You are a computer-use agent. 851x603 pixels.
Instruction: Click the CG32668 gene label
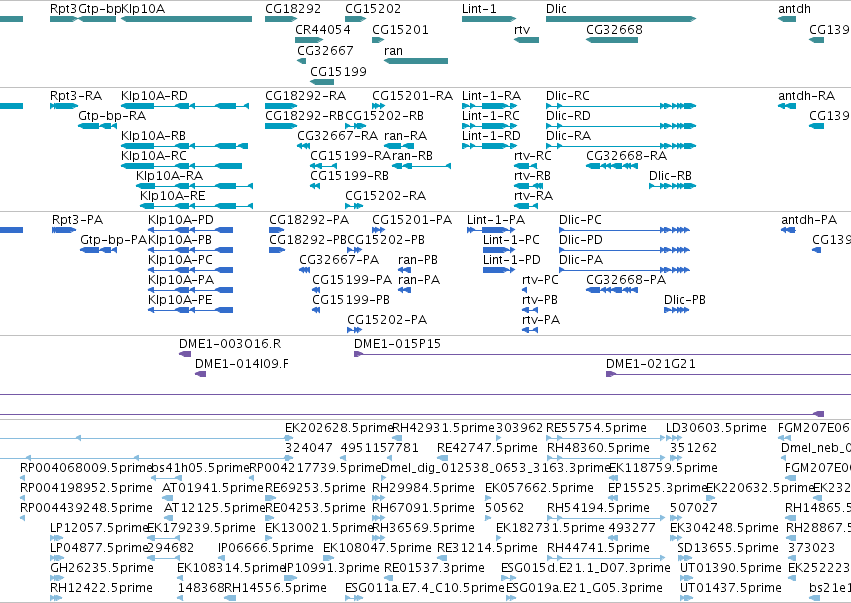(x=614, y=29)
